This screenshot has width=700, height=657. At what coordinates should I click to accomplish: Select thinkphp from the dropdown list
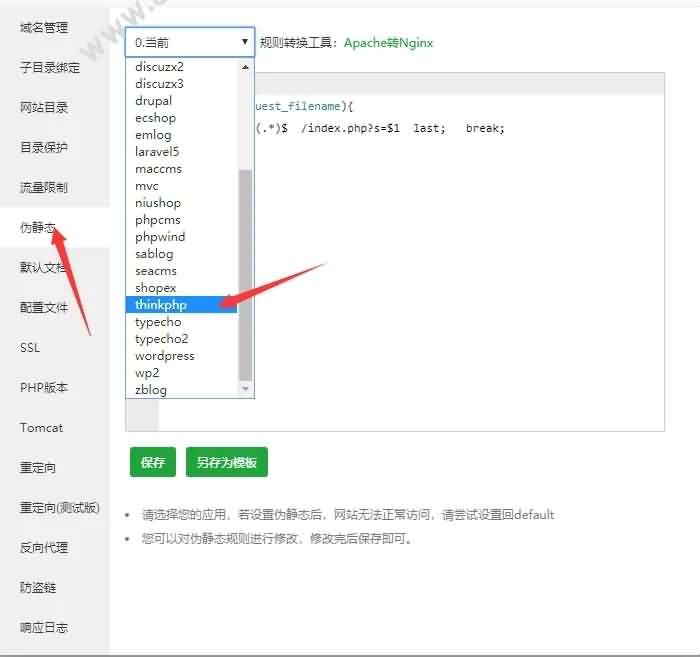pyautogui.click(x=161, y=305)
